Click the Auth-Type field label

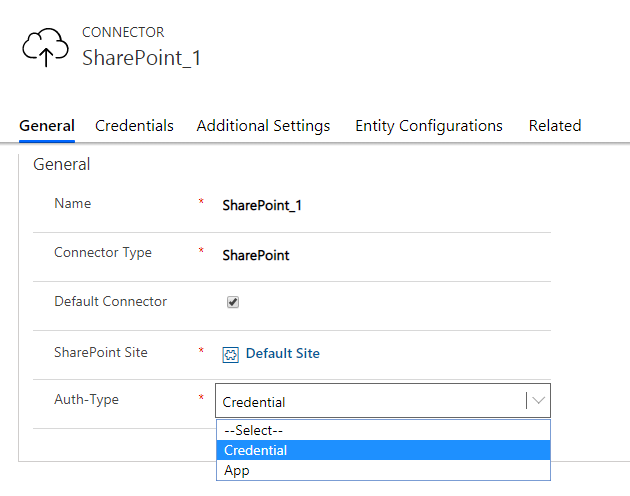pos(86,400)
